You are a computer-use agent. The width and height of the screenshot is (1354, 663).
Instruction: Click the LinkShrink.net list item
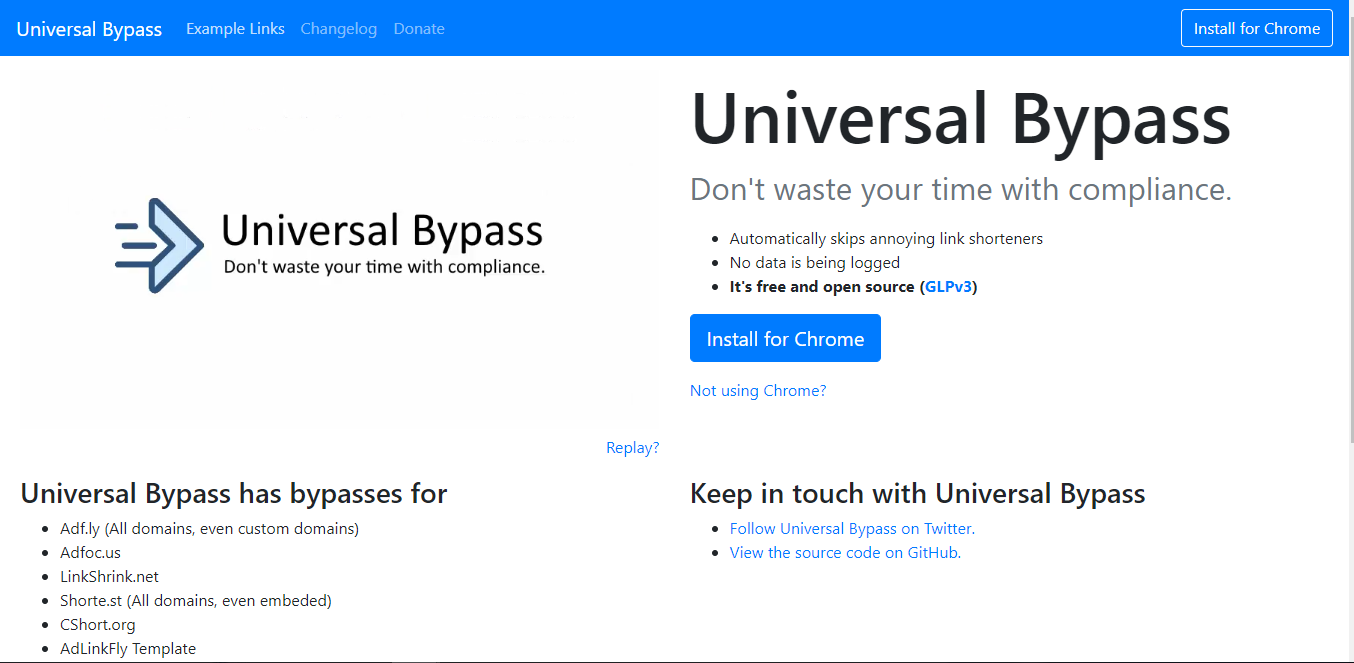coord(109,577)
